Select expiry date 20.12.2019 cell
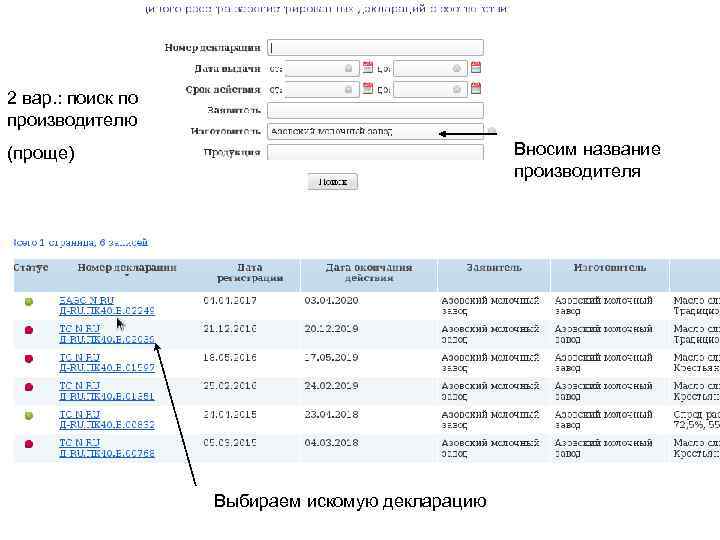The height and width of the screenshot is (540, 720). click(x=331, y=329)
